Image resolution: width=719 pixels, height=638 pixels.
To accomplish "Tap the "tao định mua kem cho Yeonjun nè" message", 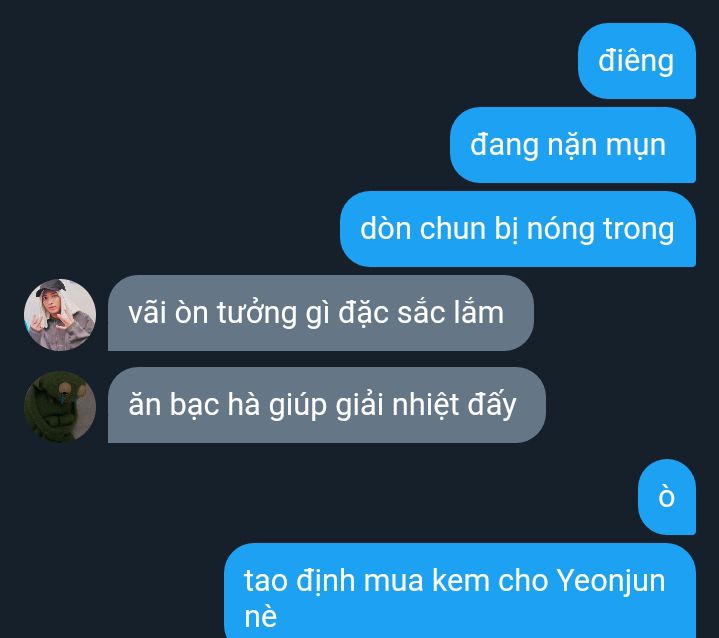I will 460,591.
